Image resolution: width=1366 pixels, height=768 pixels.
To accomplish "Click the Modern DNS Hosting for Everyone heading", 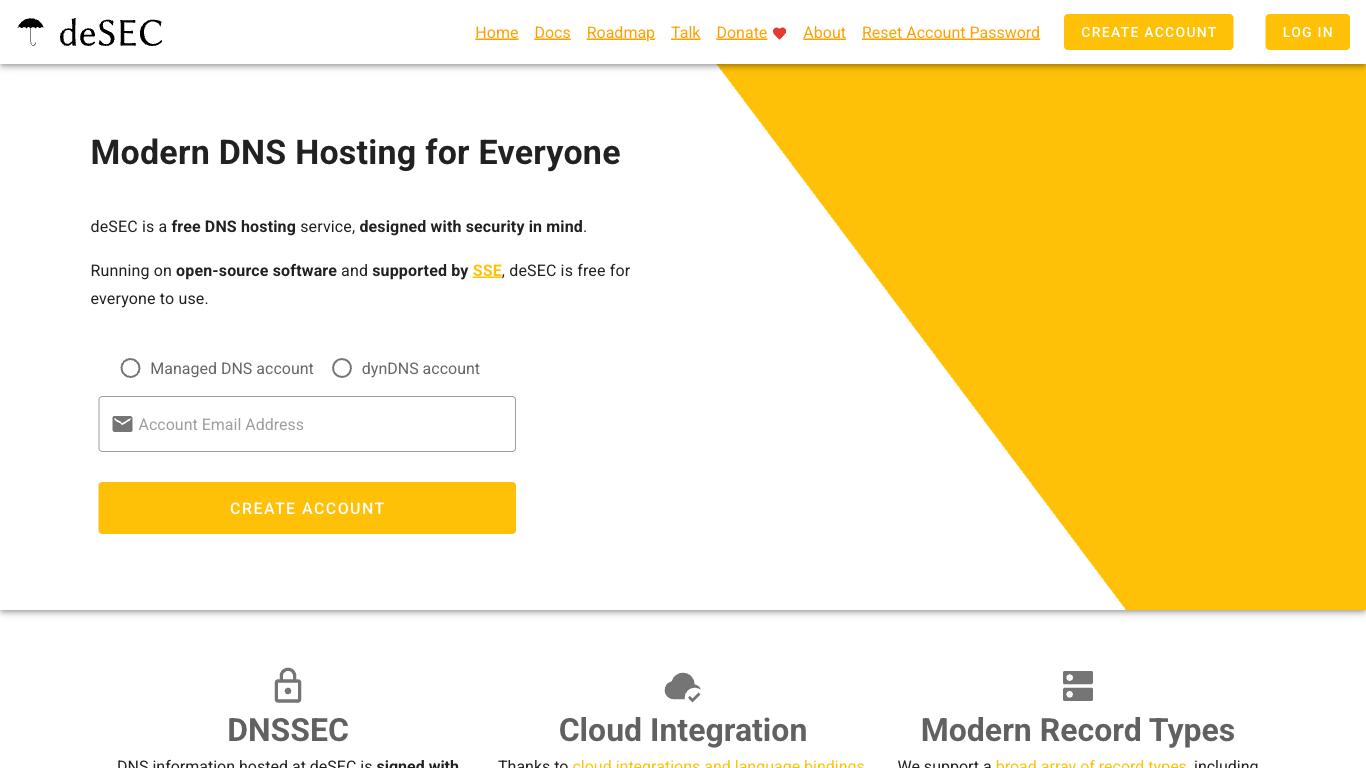I will pos(356,152).
